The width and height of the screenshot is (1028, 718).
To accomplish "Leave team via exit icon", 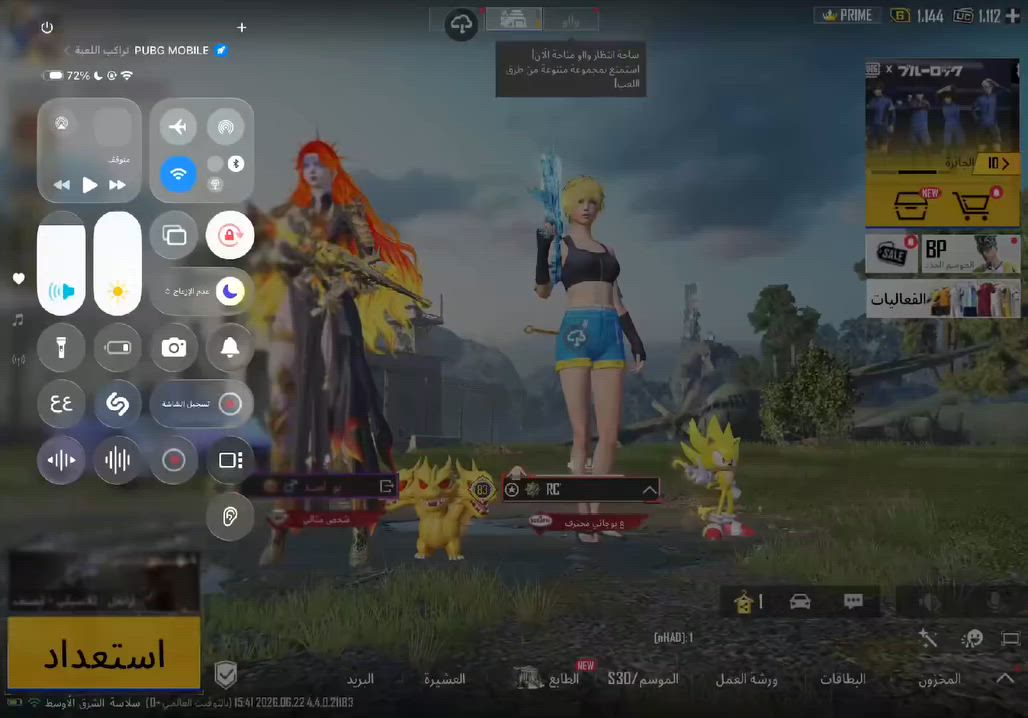I will point(386,487).
